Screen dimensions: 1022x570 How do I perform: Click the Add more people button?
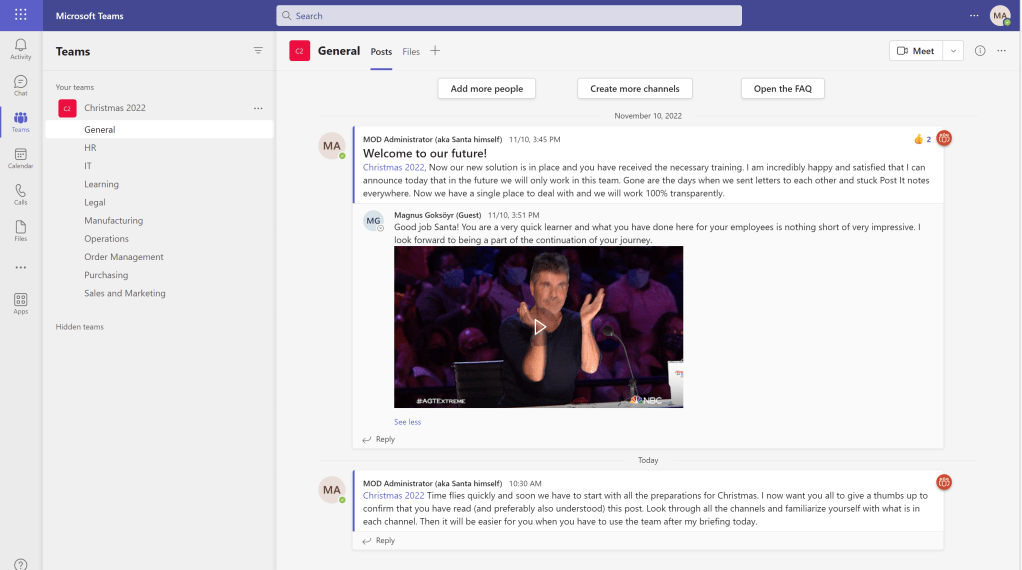coord(487,89)
